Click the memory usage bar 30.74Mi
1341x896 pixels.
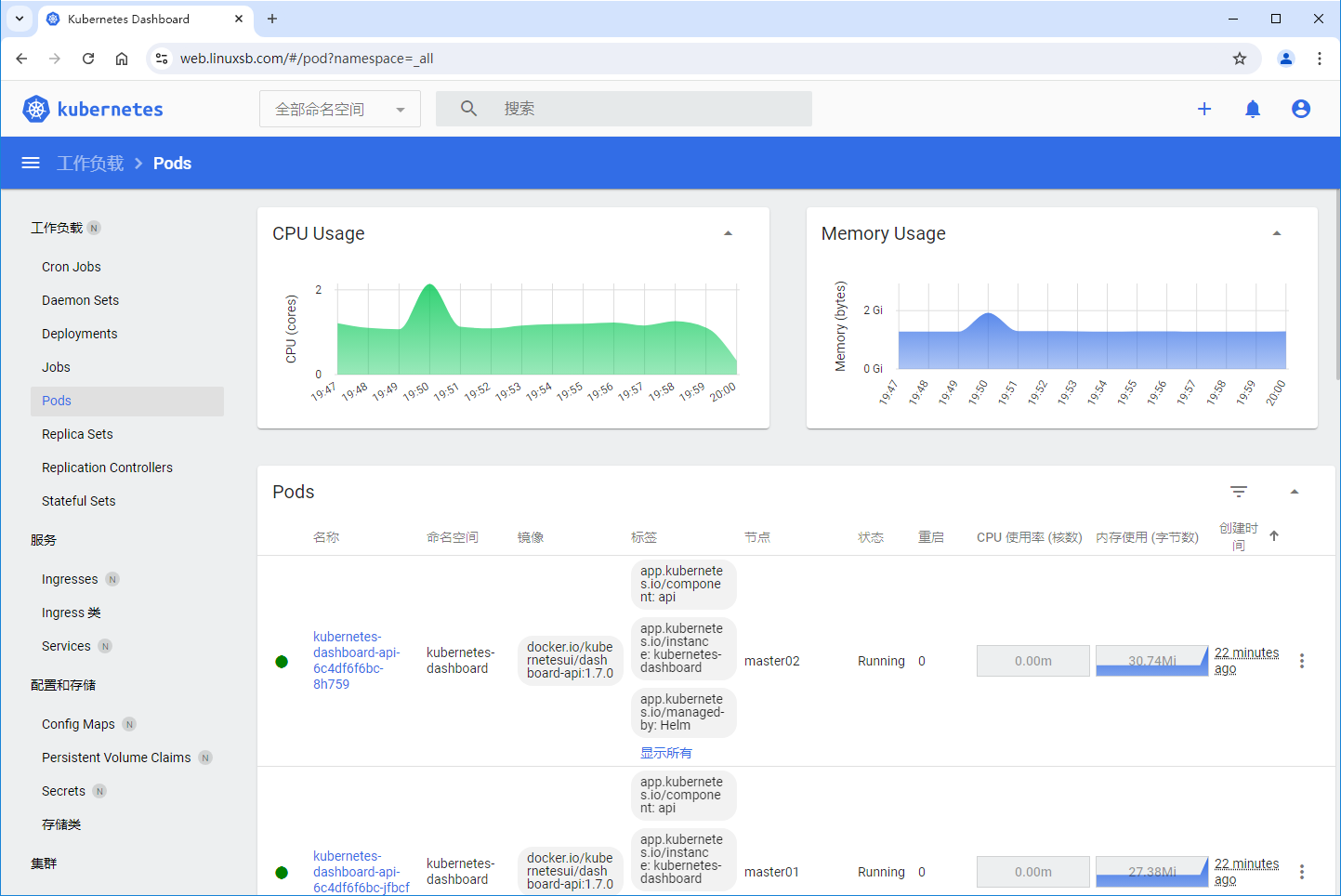(x=1151, y=661)
